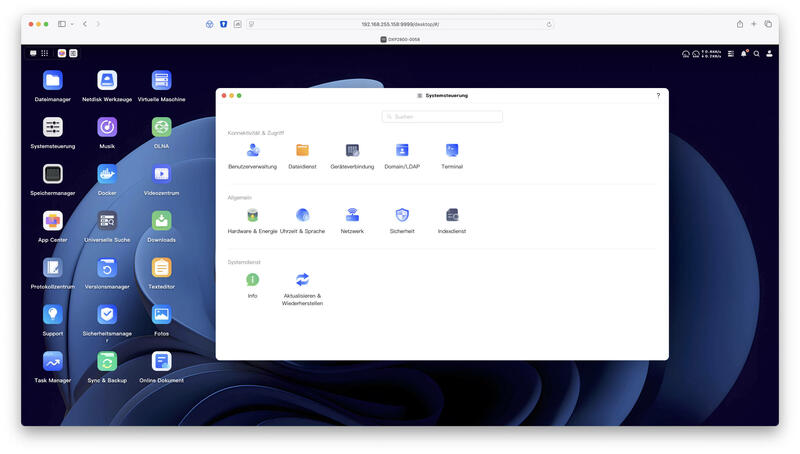Select the browser tab DXP2800-0058
Viewport: 800px width, 454px height.
pos(400,39)
